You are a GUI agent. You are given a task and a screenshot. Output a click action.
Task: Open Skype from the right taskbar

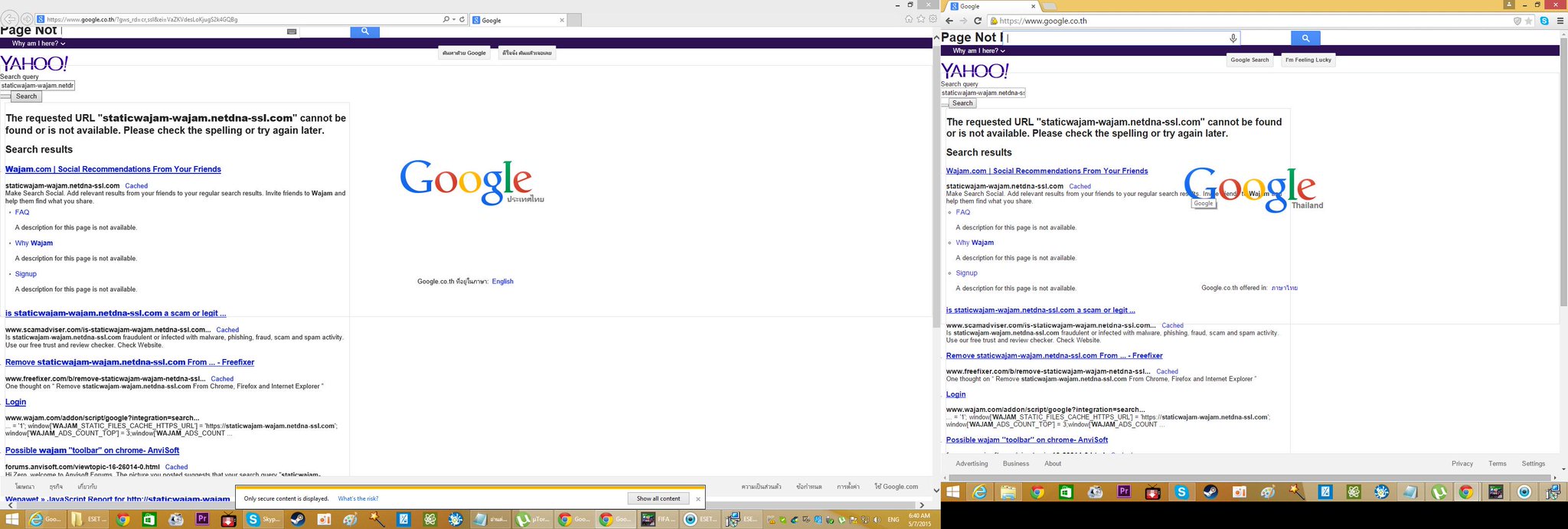click(x=1181, y=492)
